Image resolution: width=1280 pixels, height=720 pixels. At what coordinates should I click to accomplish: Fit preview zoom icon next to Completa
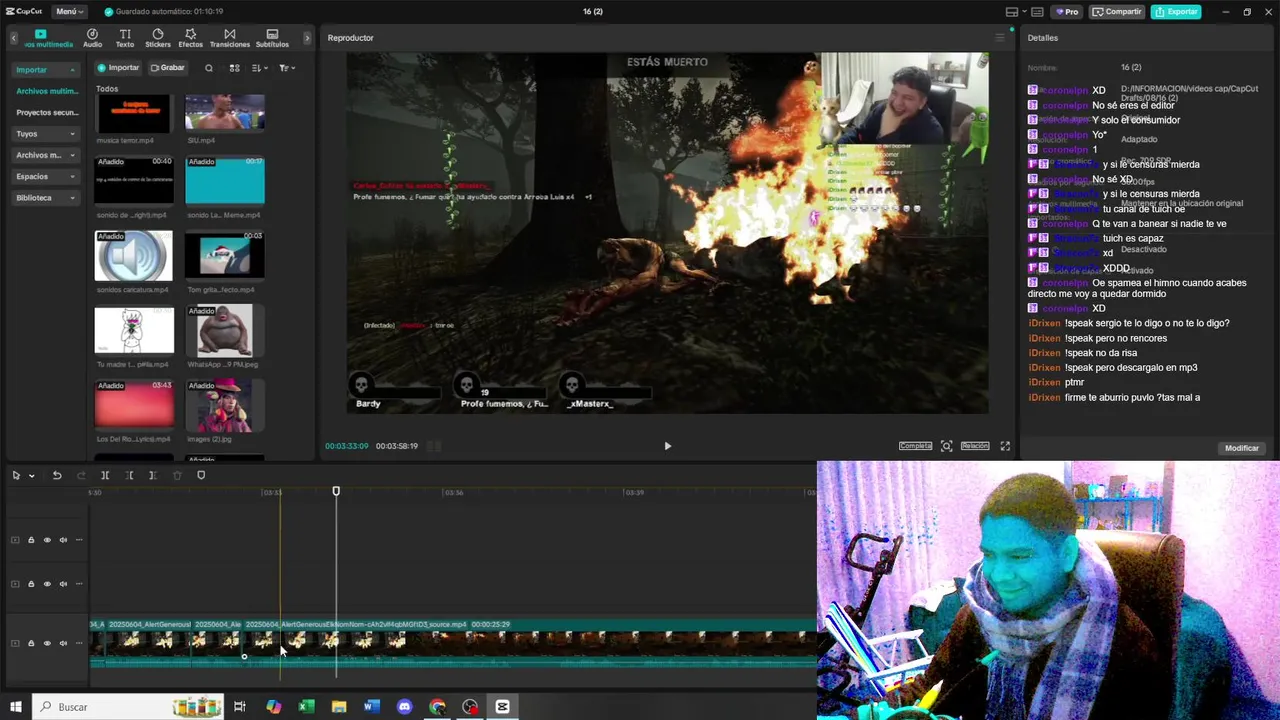click(x=946, y=446)
